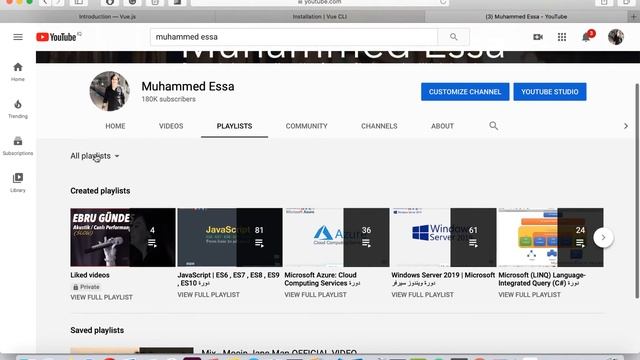Click the YOUTUBE STUDIO button
The width and height of the screenshot is (640, 360).
pos(550,92)
